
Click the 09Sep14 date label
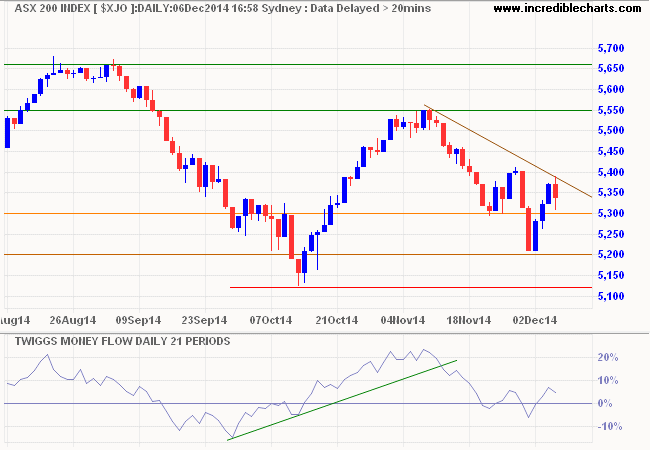click(138, 320)
